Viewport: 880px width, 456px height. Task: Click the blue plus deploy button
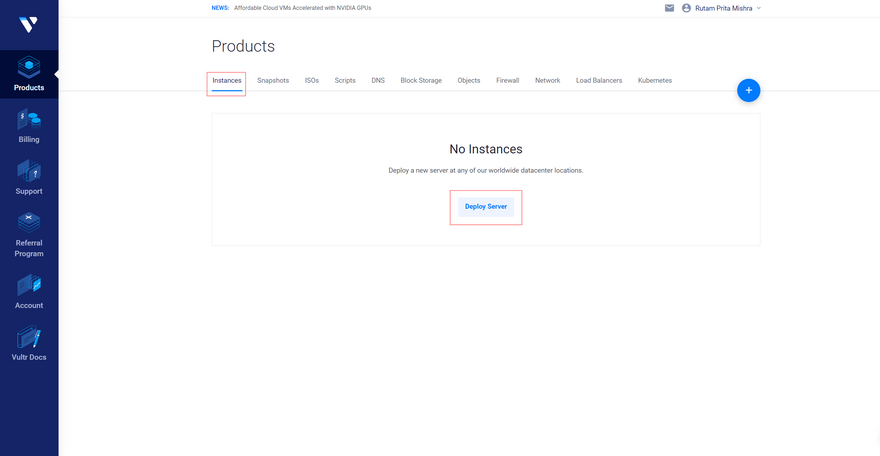coord(748,90)
